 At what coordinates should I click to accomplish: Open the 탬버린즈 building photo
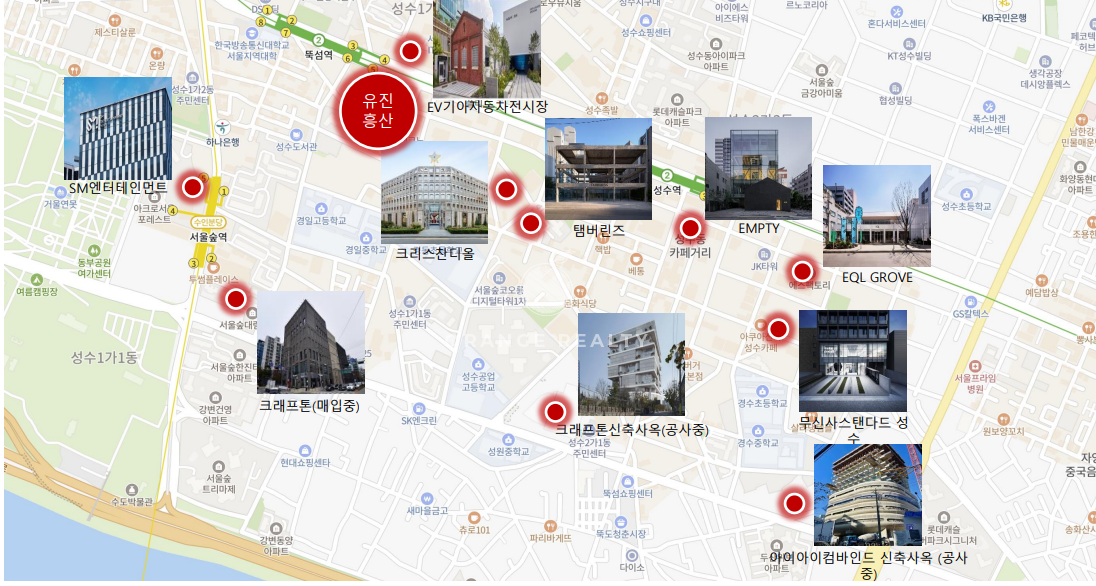[598, 169]
